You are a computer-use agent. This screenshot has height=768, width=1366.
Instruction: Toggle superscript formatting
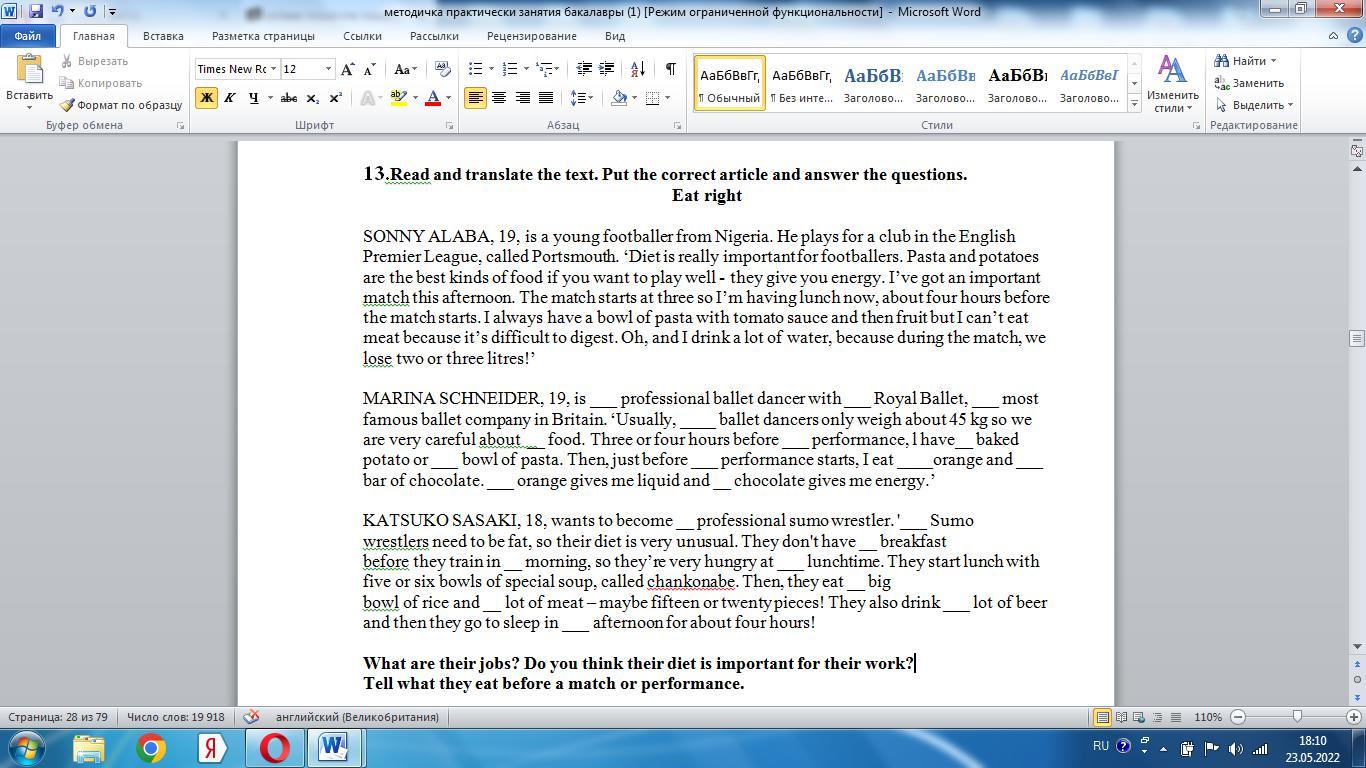(335, 98)
